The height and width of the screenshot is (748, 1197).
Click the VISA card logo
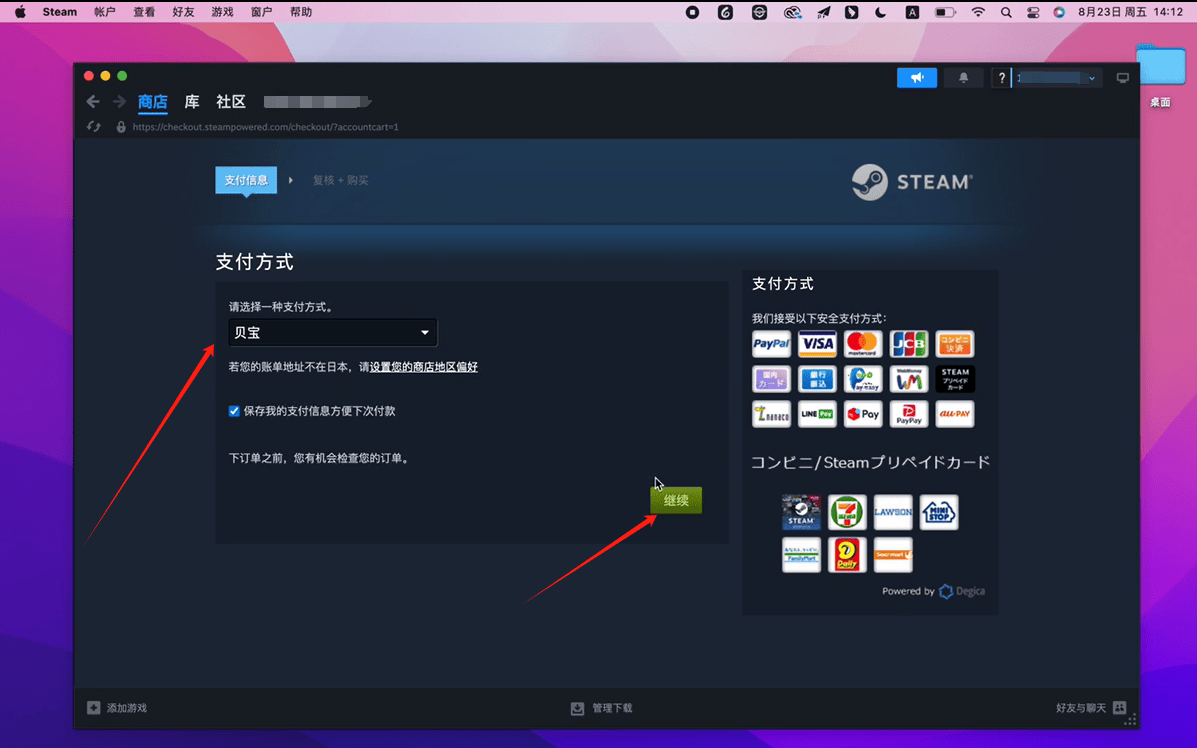click(x=817, y=344)
